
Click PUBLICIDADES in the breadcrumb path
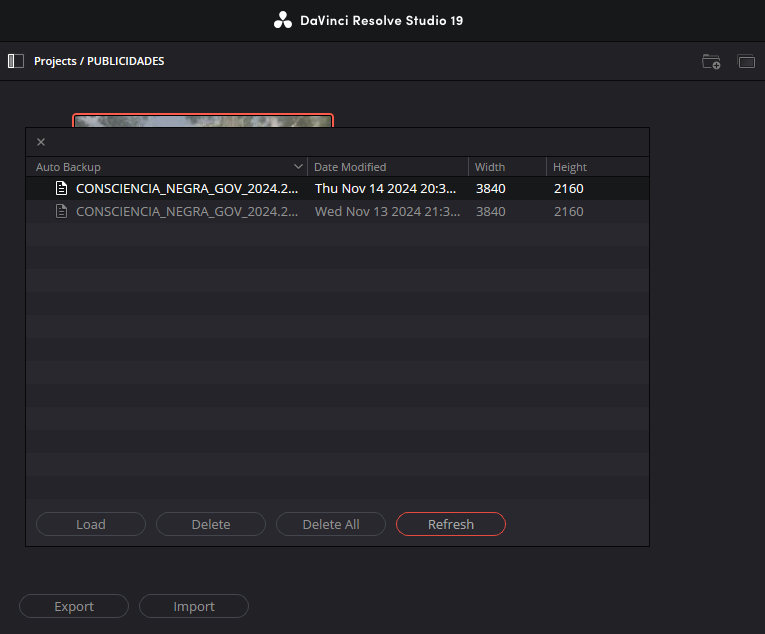tap(125, 61)
